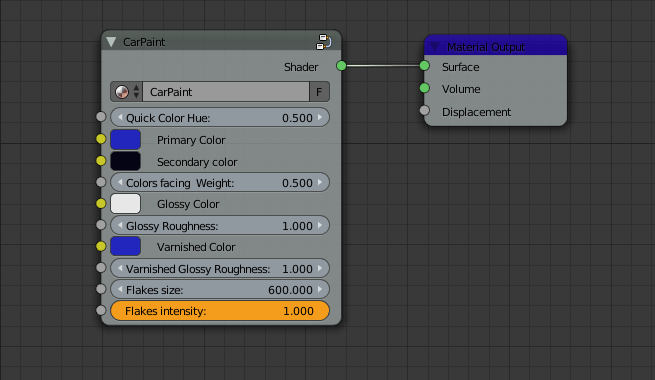Increase Flakes size with right arrow

320,289
